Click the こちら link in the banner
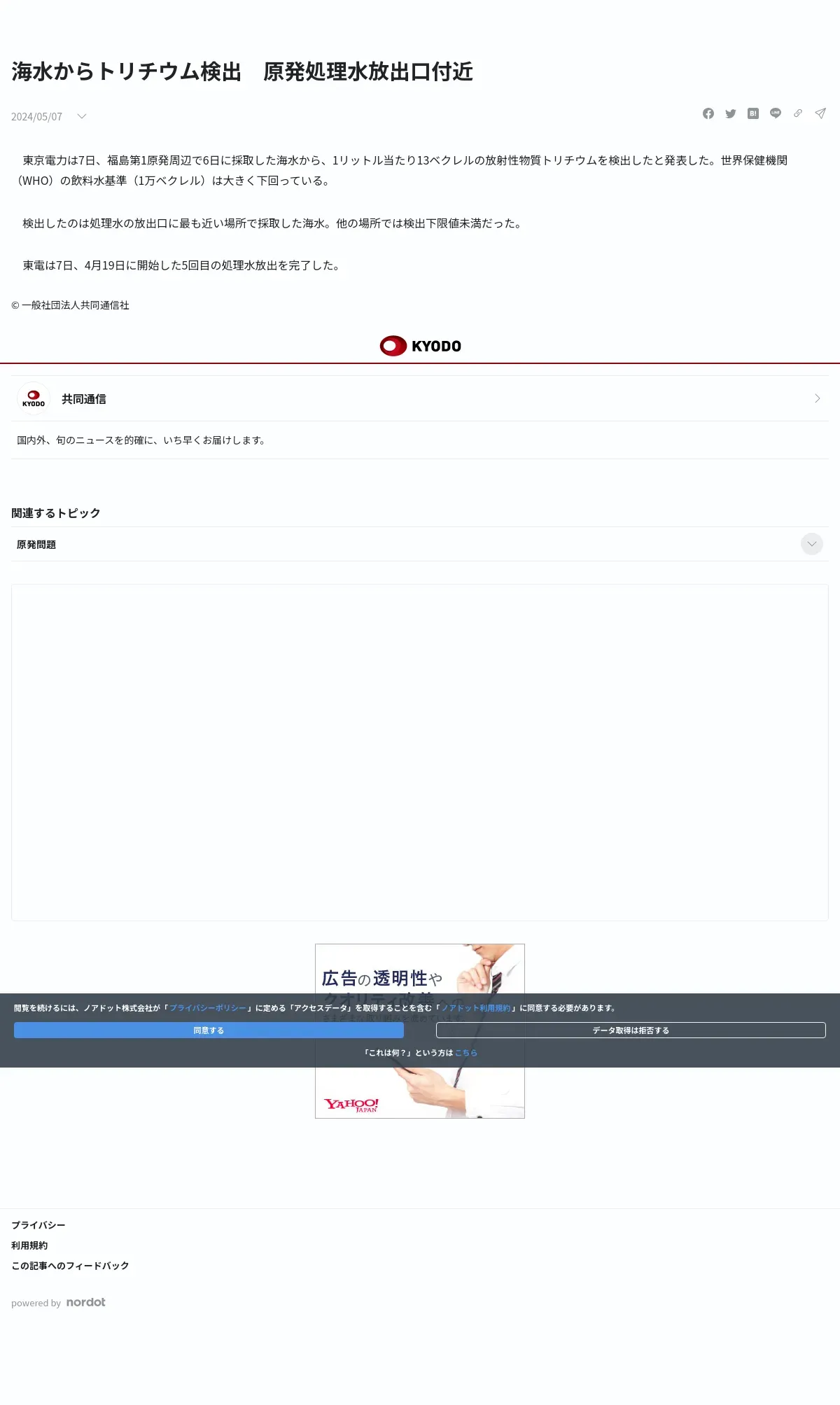 pyautogui.click(x=466, y=1053)
